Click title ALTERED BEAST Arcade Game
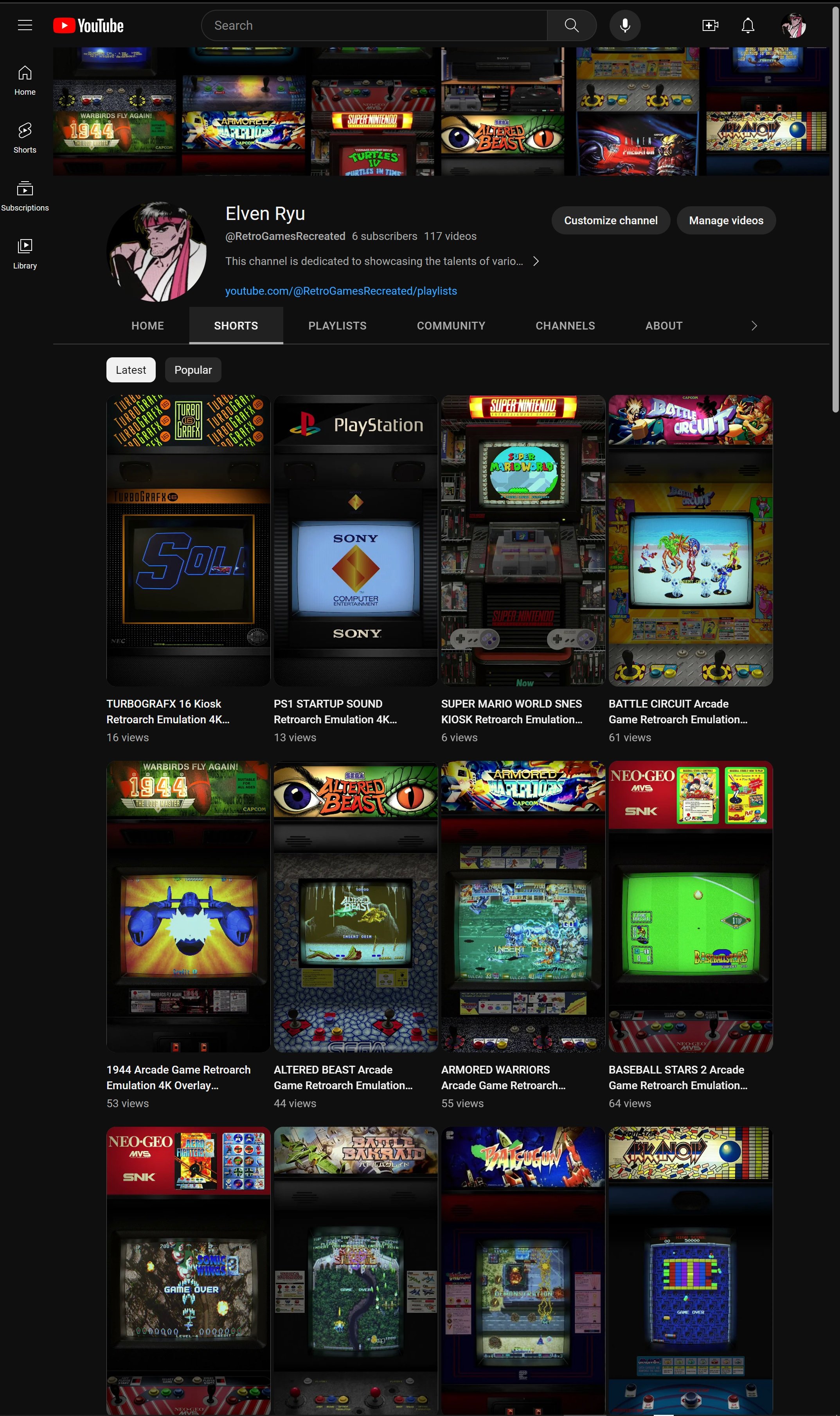This screenshot has width=840, height=1416. pyautogui.click(x=343, y=1077)
